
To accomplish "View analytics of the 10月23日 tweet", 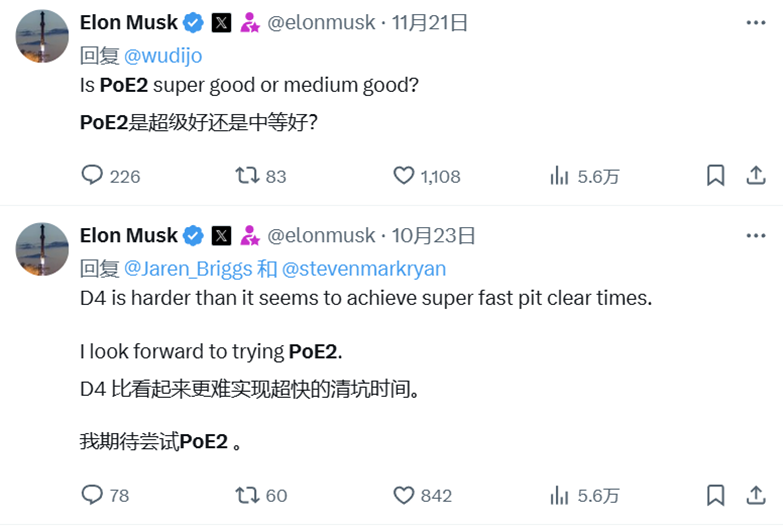I will coord(560,495).
